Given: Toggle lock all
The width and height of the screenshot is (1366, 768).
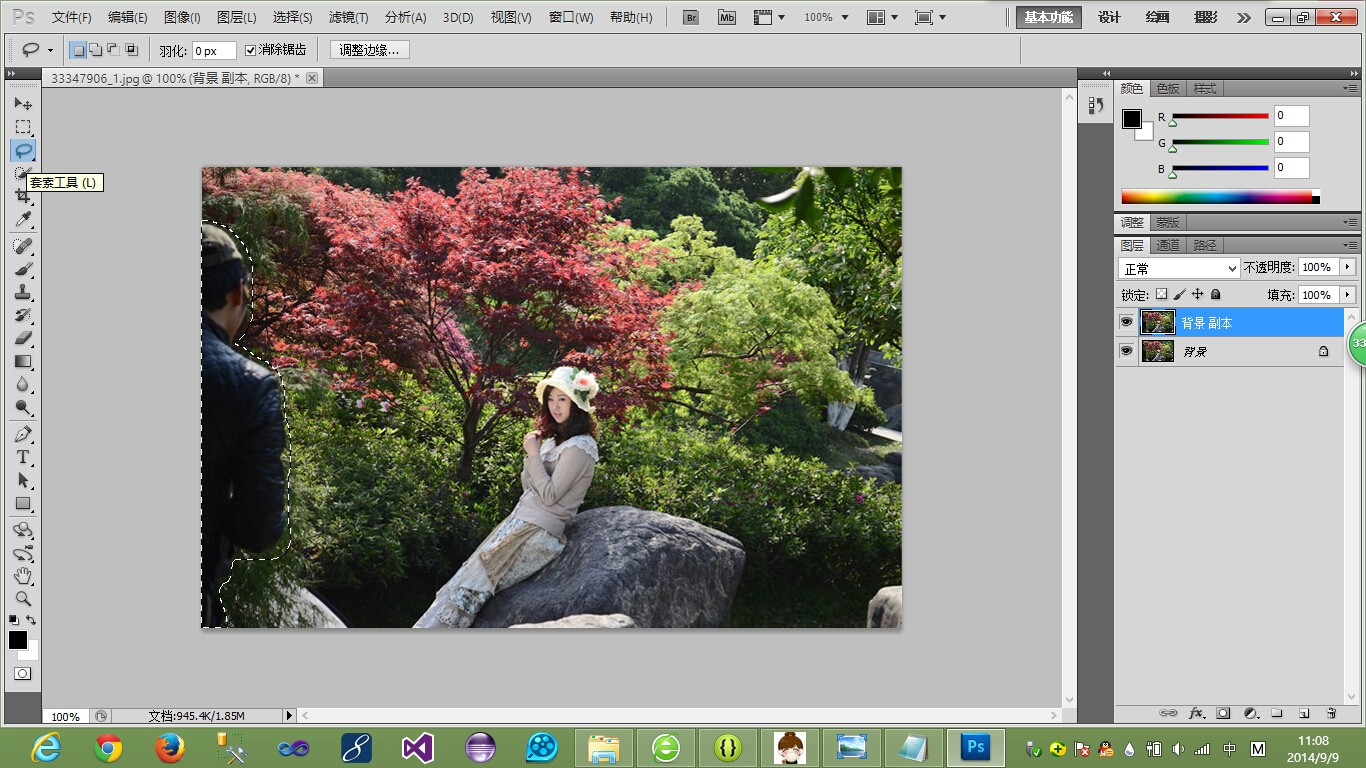Looking at the screenshot, I should 1215,294.
